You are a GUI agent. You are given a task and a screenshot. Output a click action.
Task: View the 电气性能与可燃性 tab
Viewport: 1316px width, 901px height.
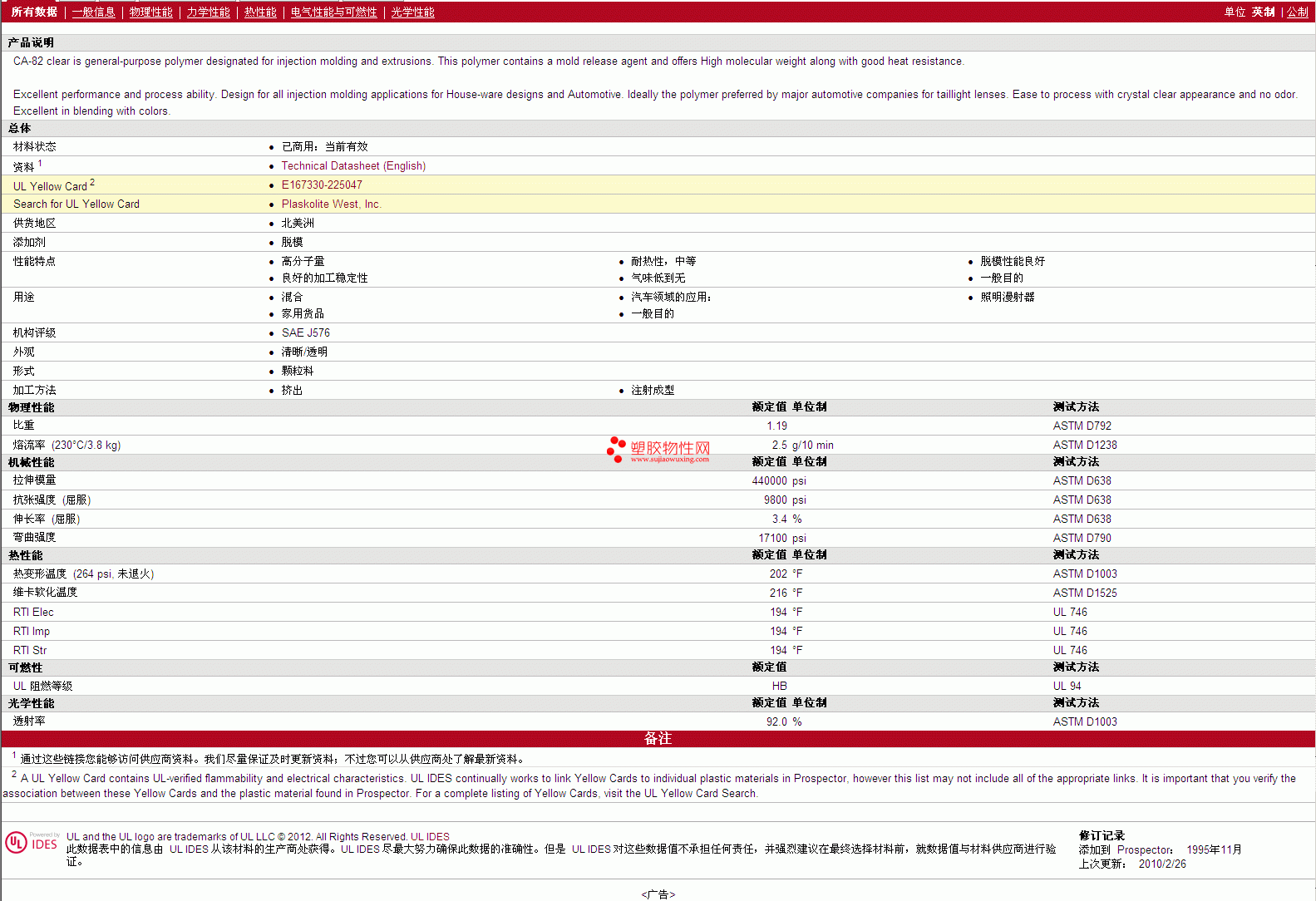(333, 12)
